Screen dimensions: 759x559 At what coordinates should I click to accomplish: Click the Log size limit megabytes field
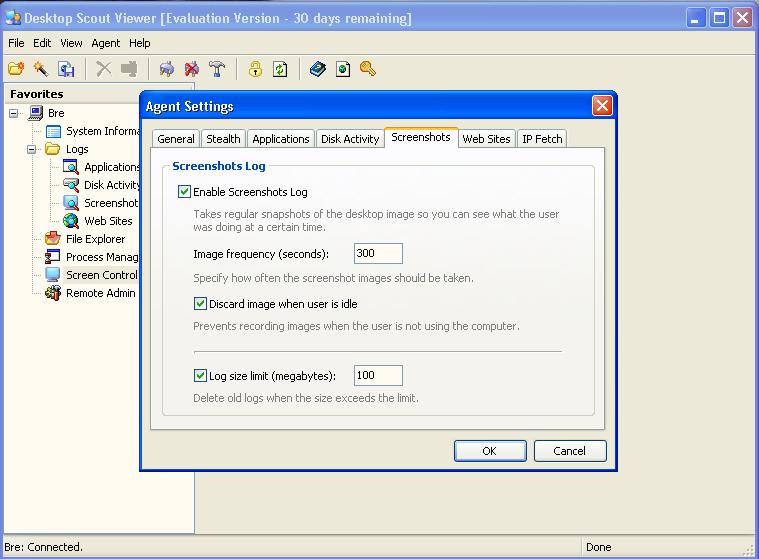378,375
